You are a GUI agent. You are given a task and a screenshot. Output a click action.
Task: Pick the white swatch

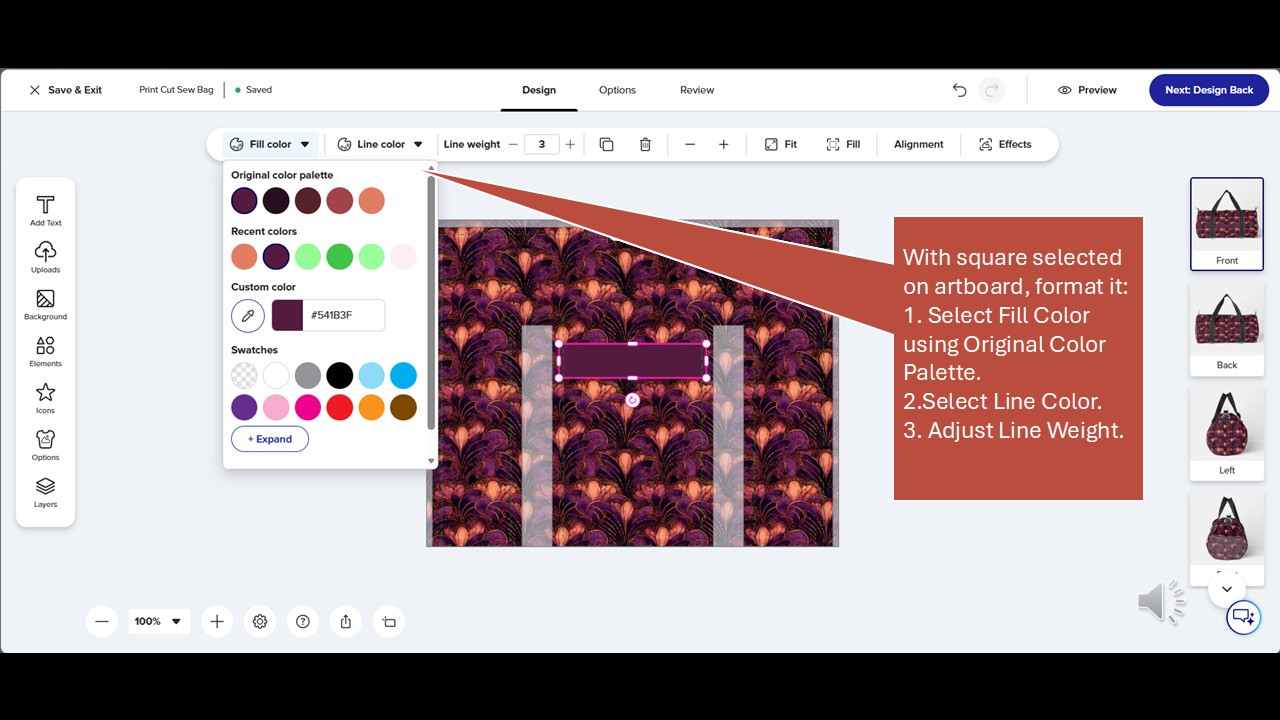coord(276,376)
